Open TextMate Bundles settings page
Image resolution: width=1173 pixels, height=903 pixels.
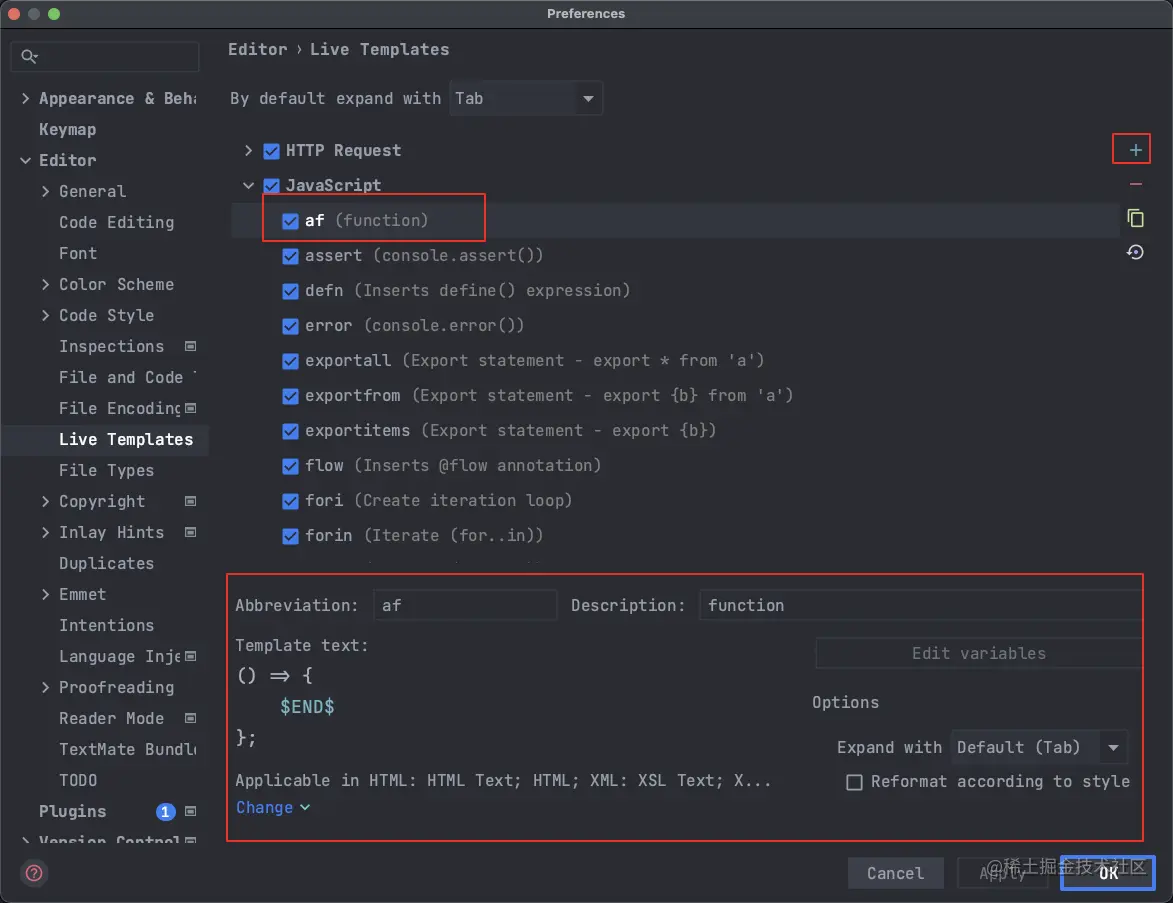[127, 750]
